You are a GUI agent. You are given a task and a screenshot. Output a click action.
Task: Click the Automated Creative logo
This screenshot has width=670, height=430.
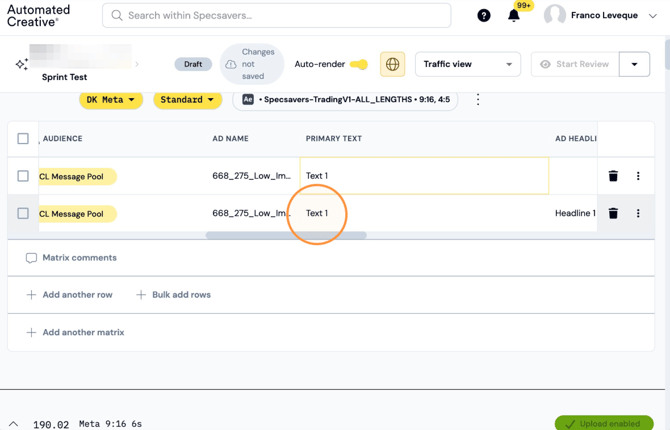38,16
